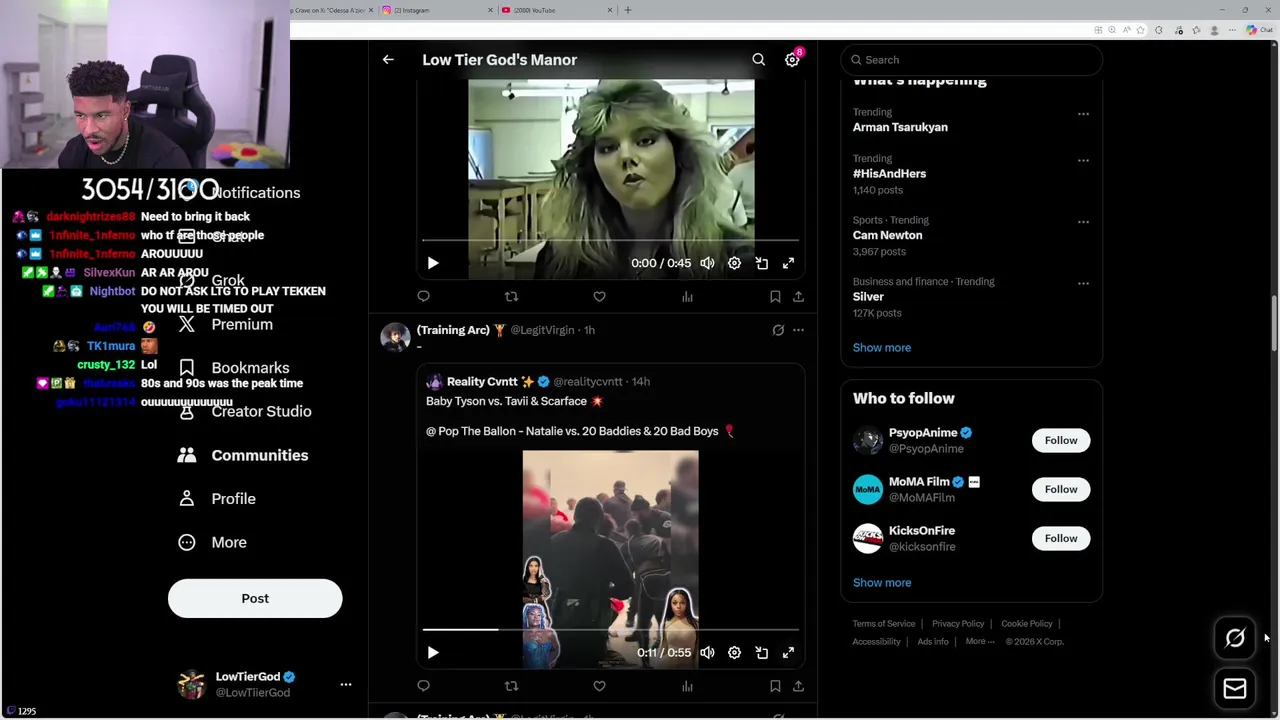Share the first video post

tap(798, 296)
